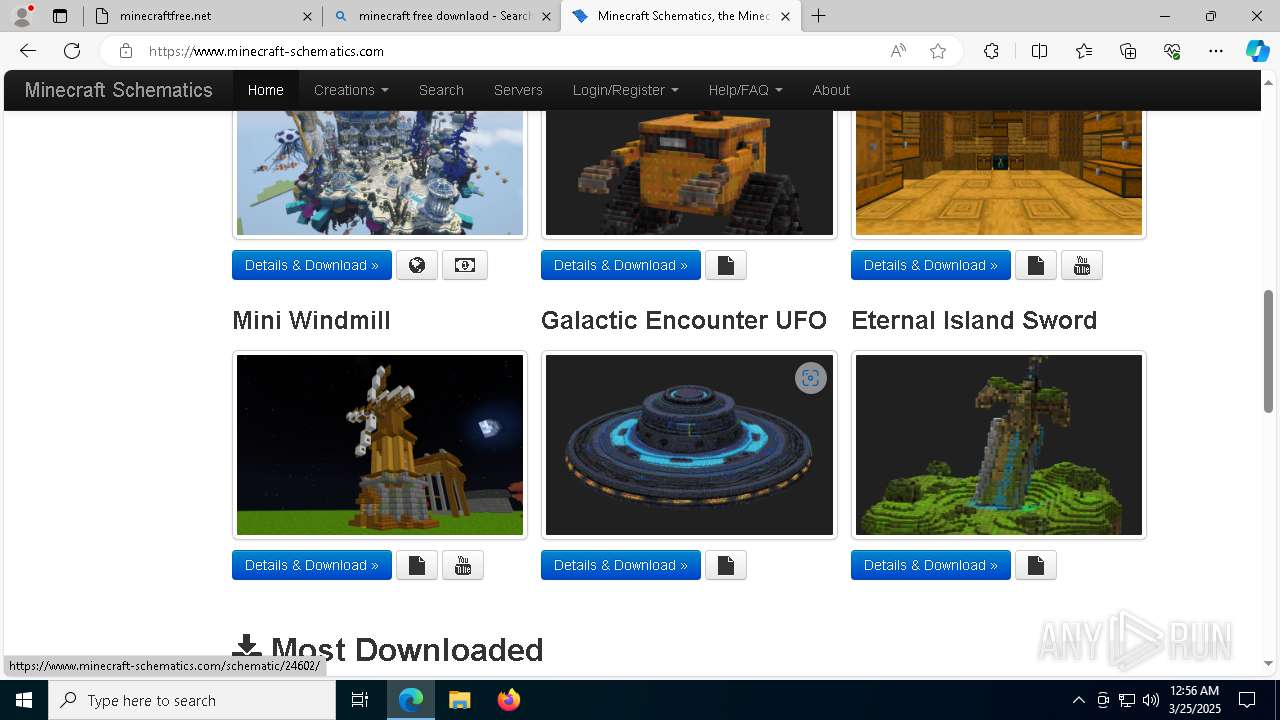Close the Minecraft Schematics tab
This screenshot has width=1280, height=720.
click(x=785, y=16)
